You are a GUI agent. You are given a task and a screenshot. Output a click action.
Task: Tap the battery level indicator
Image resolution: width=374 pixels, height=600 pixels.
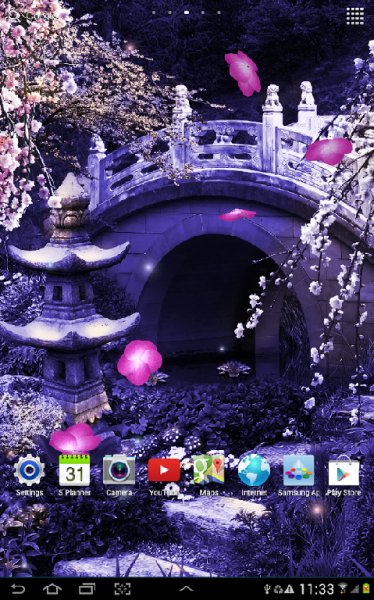click(366, 589)
